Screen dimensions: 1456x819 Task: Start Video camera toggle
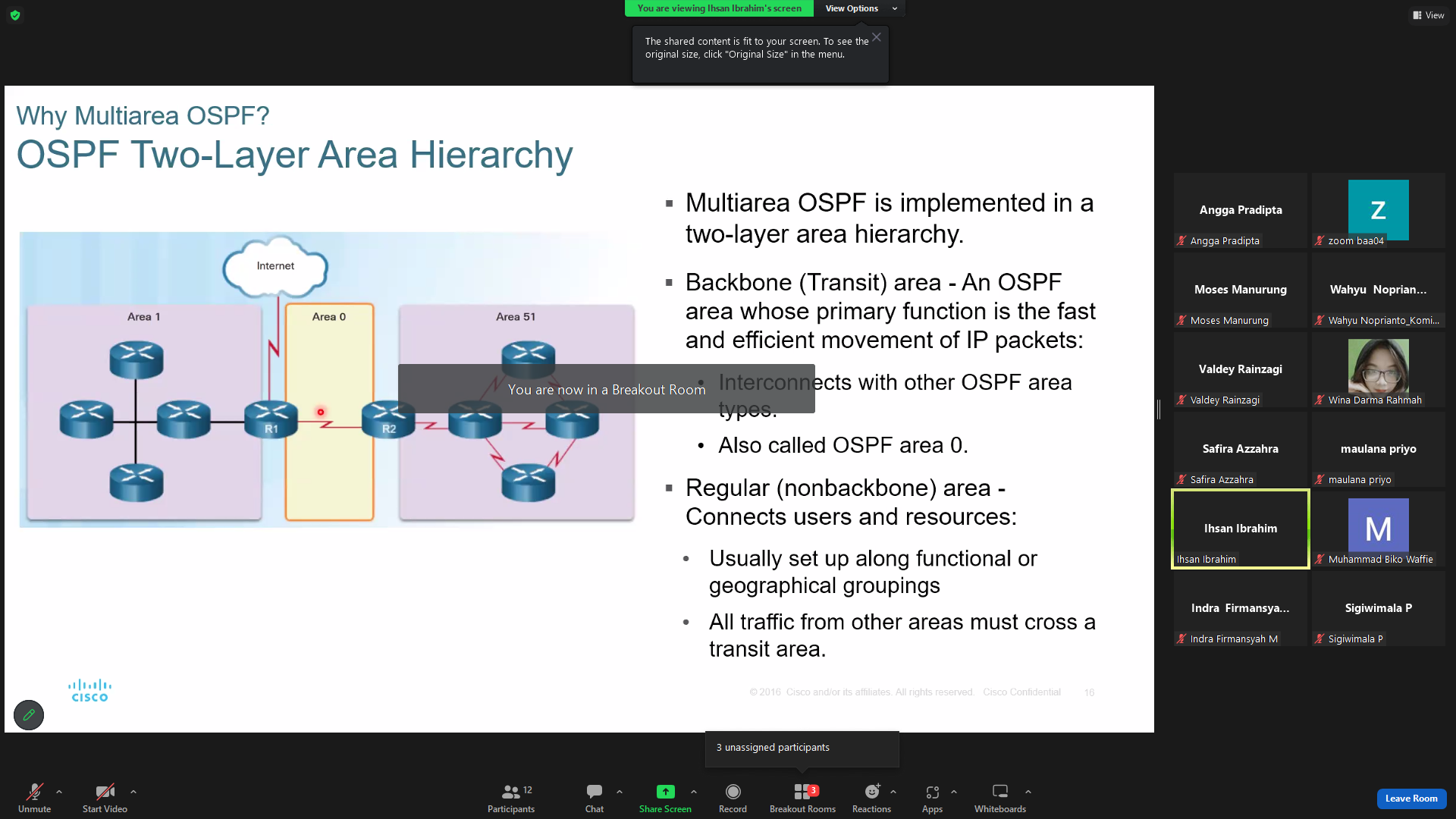[x=105, y=798]
